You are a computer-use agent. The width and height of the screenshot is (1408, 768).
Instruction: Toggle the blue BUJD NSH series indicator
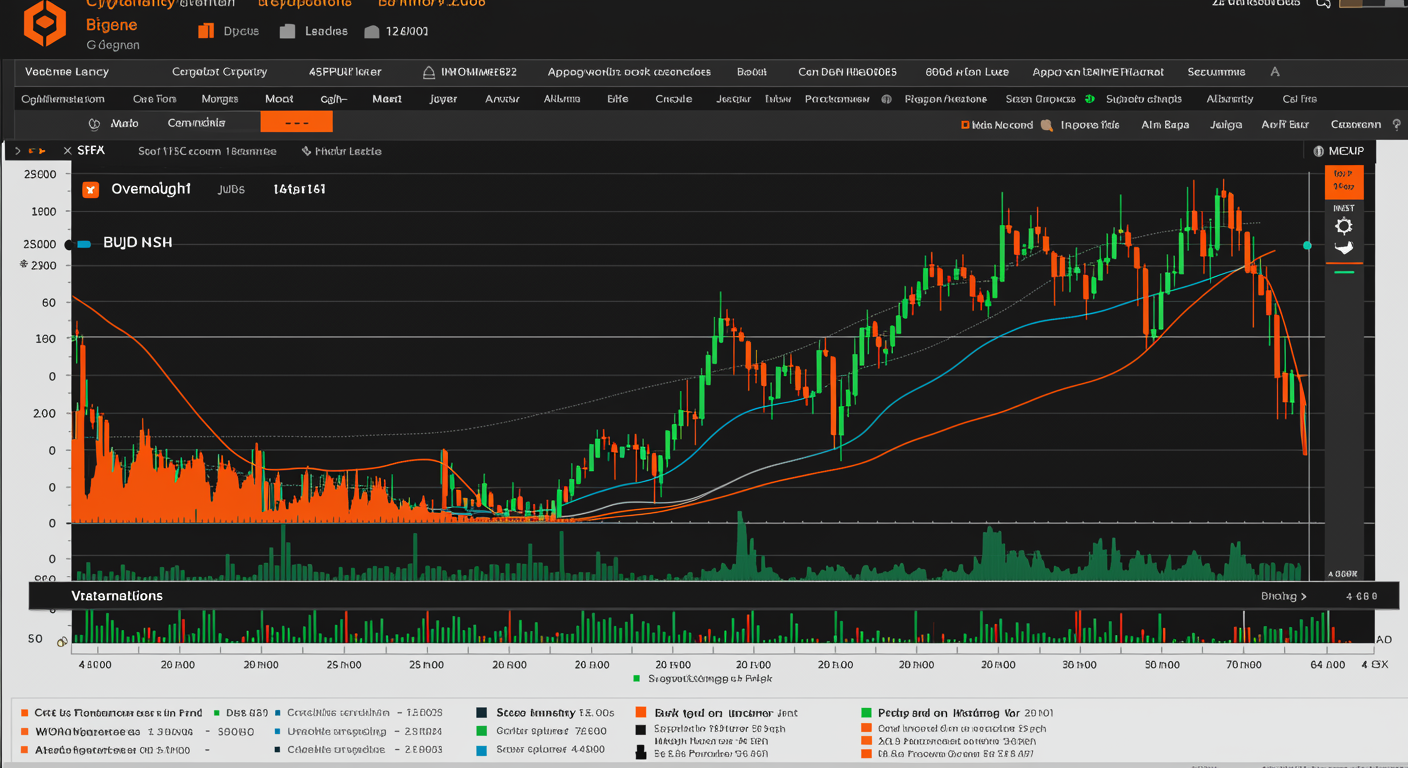[84, 243]
